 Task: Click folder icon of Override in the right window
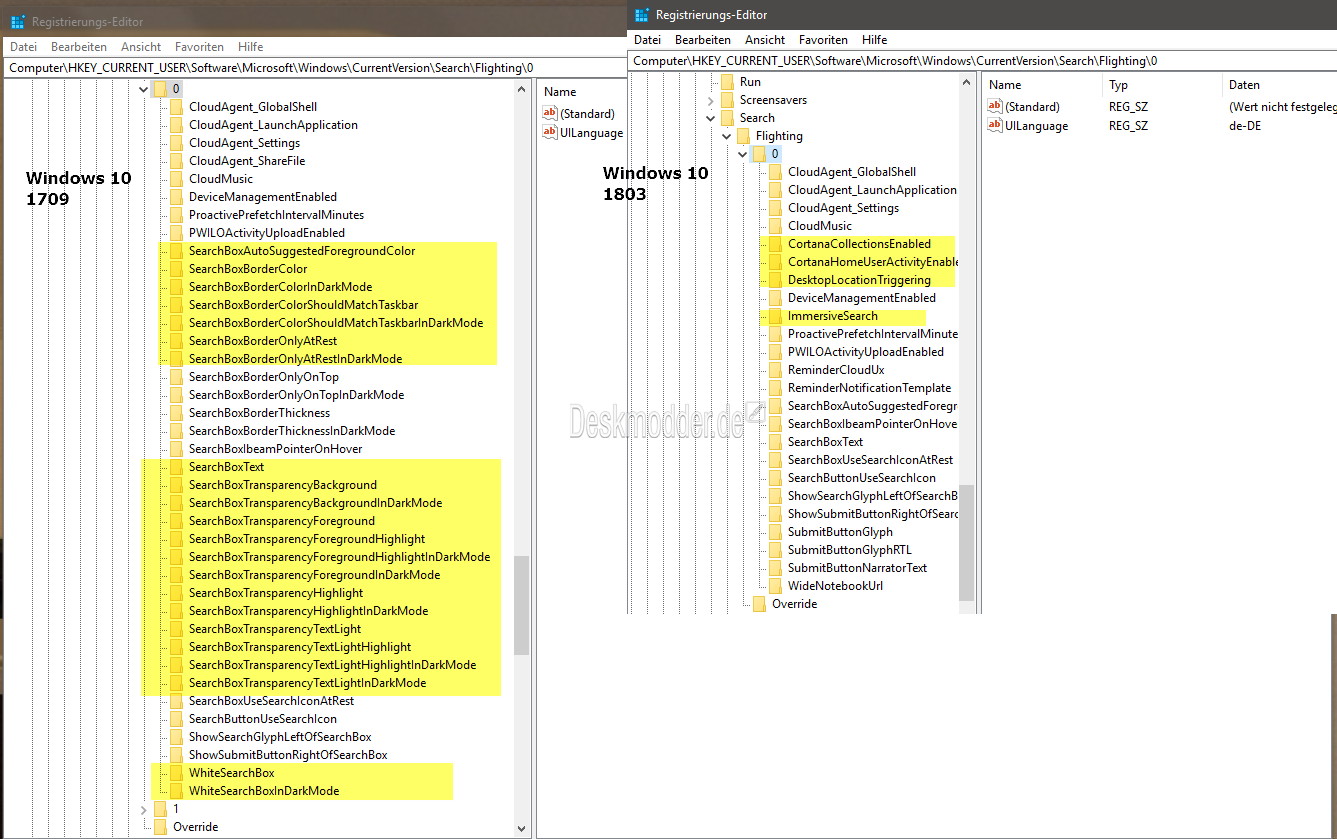(759, 604)
